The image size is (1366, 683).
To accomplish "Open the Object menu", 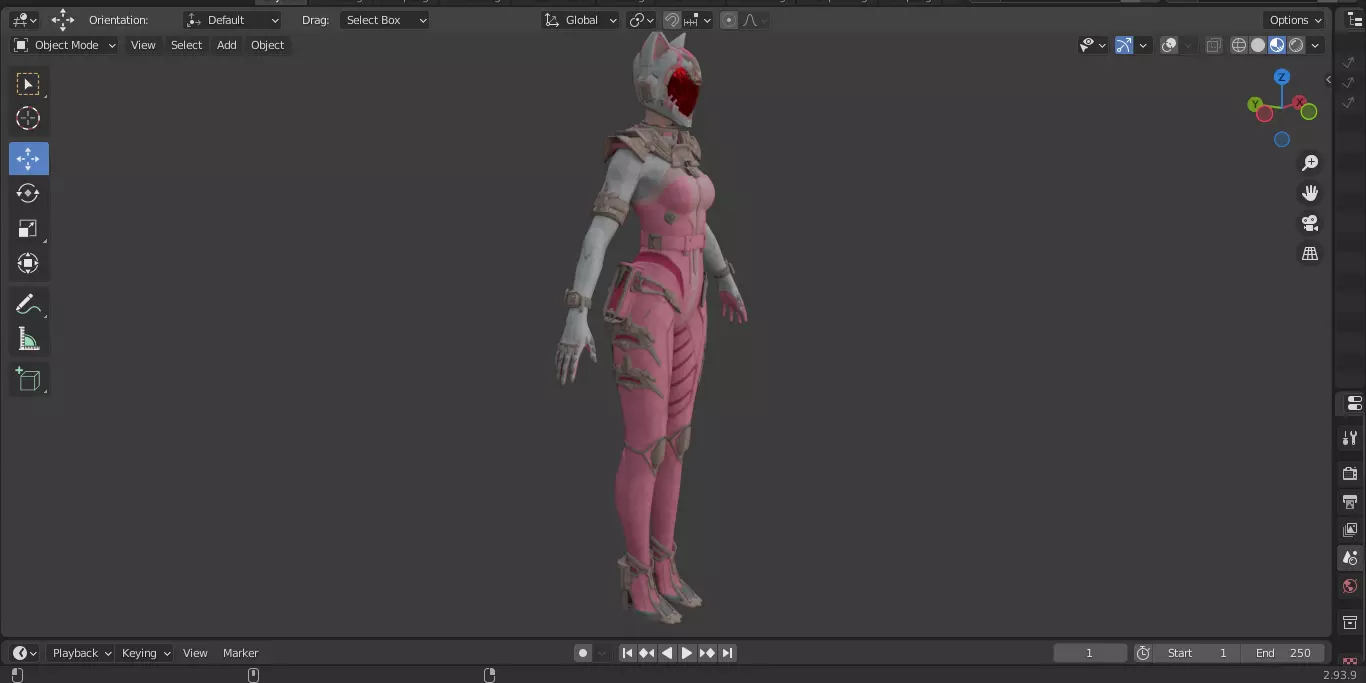I will click(267, 45).
